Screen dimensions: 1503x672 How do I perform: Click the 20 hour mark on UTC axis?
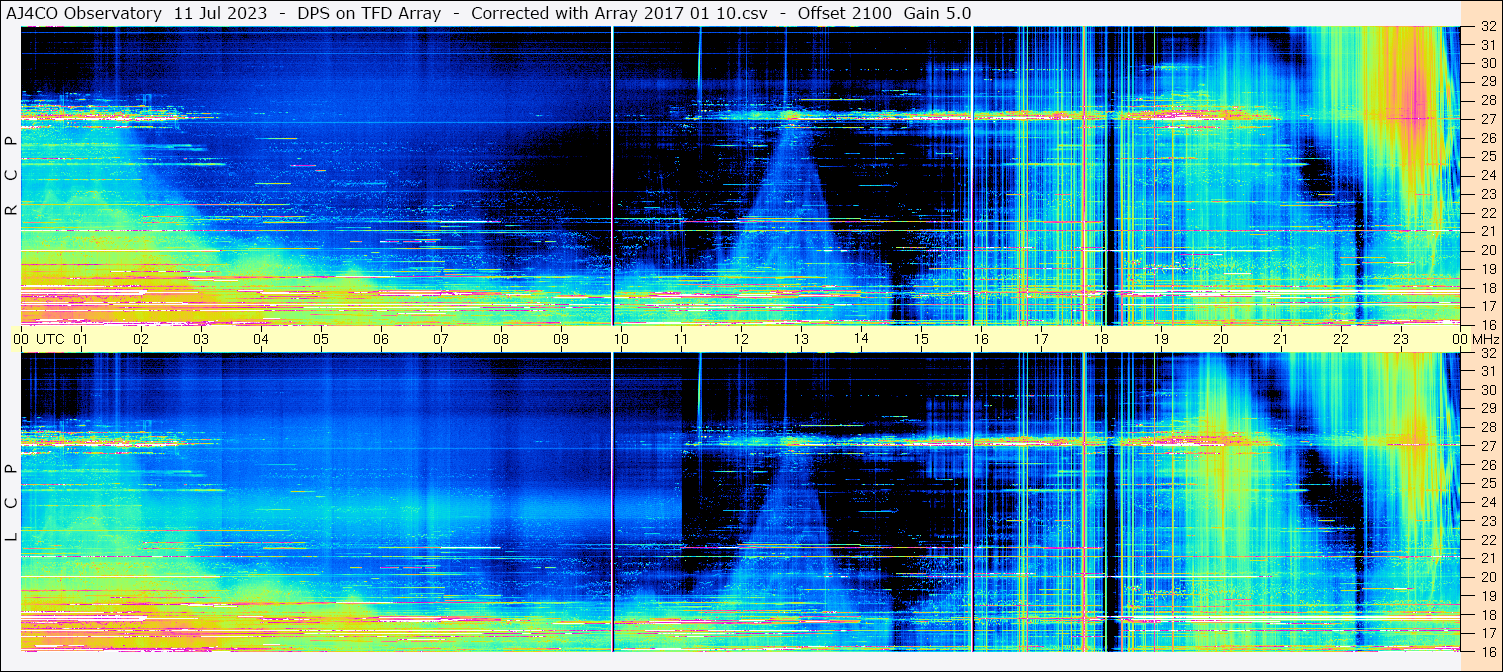1221,339
